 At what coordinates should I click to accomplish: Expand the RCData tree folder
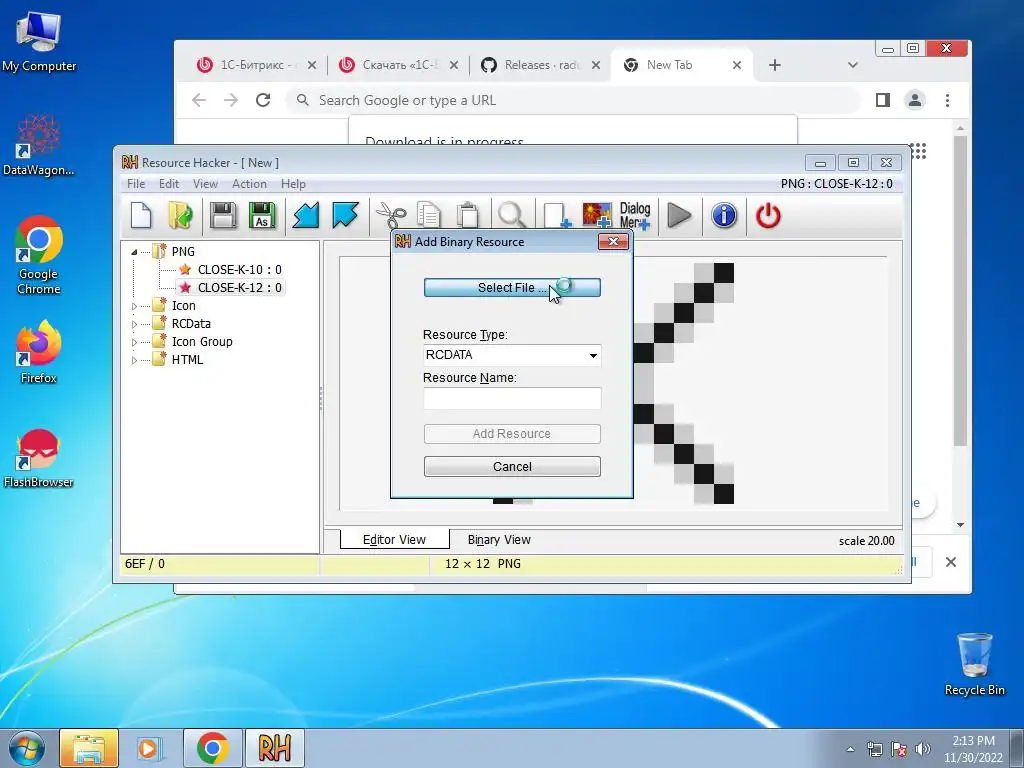134,324
